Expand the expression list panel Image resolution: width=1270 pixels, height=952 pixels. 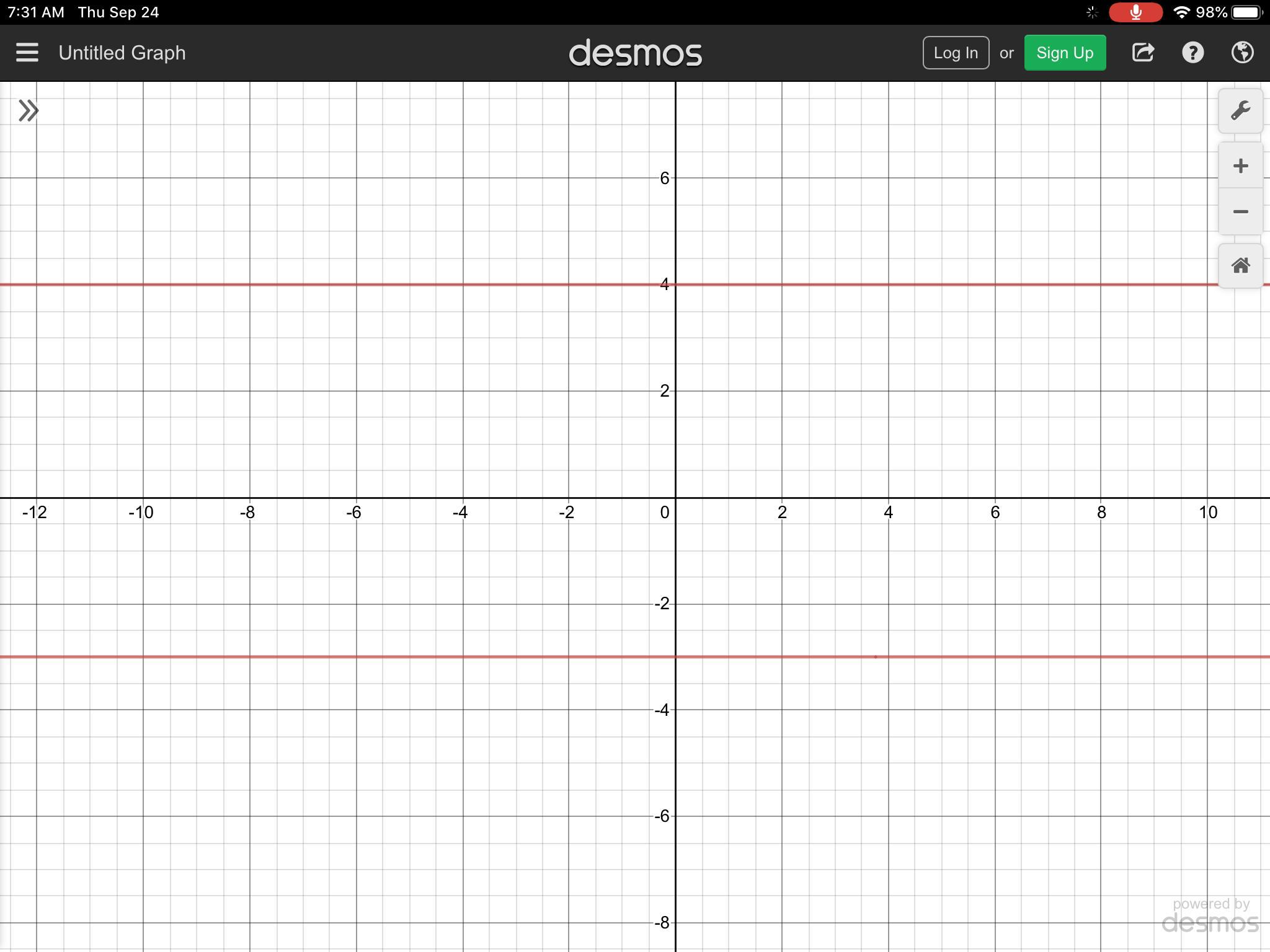pyautogui.click(x=29, y=111)
